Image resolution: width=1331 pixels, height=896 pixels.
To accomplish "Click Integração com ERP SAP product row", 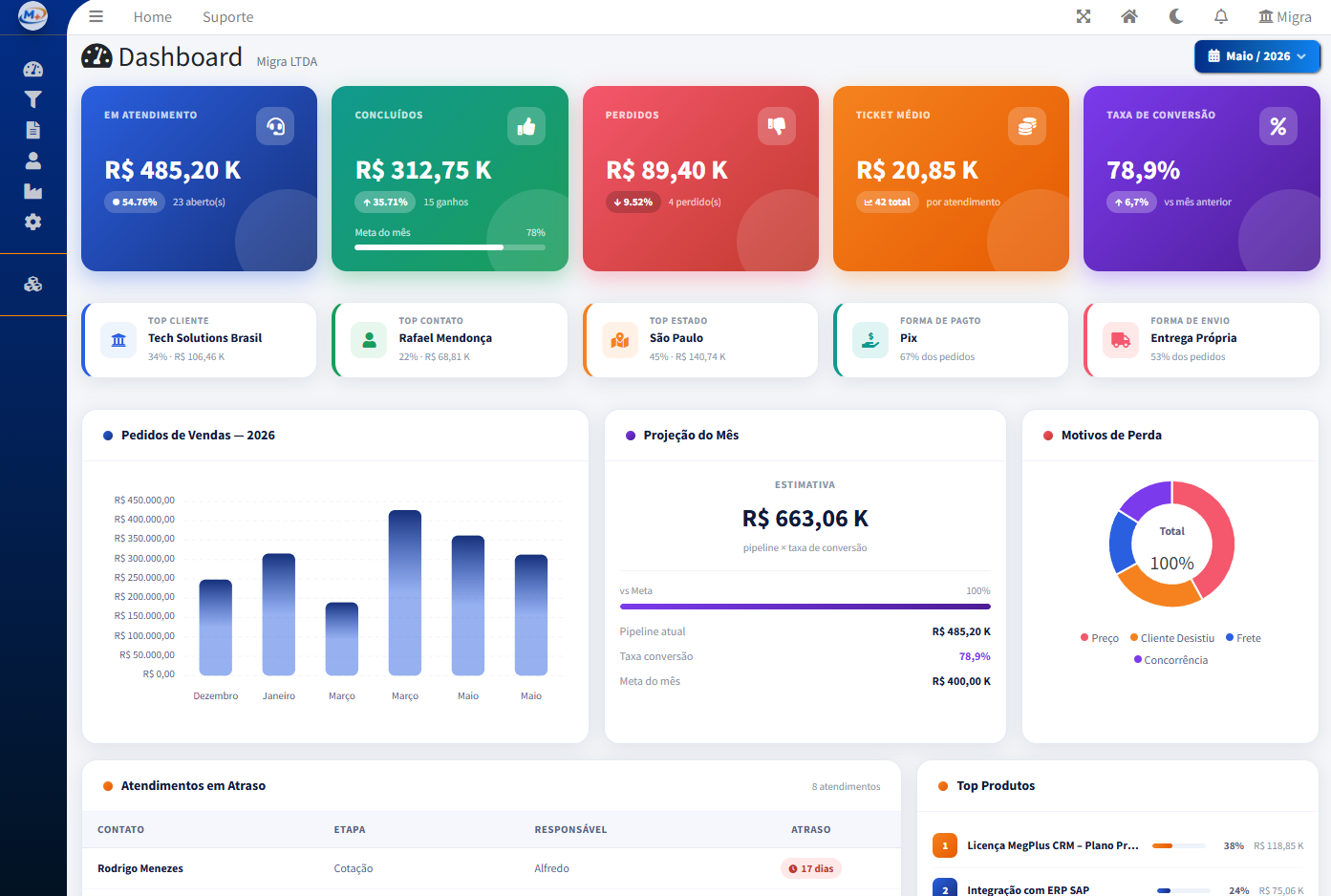I will (1118, 888).
